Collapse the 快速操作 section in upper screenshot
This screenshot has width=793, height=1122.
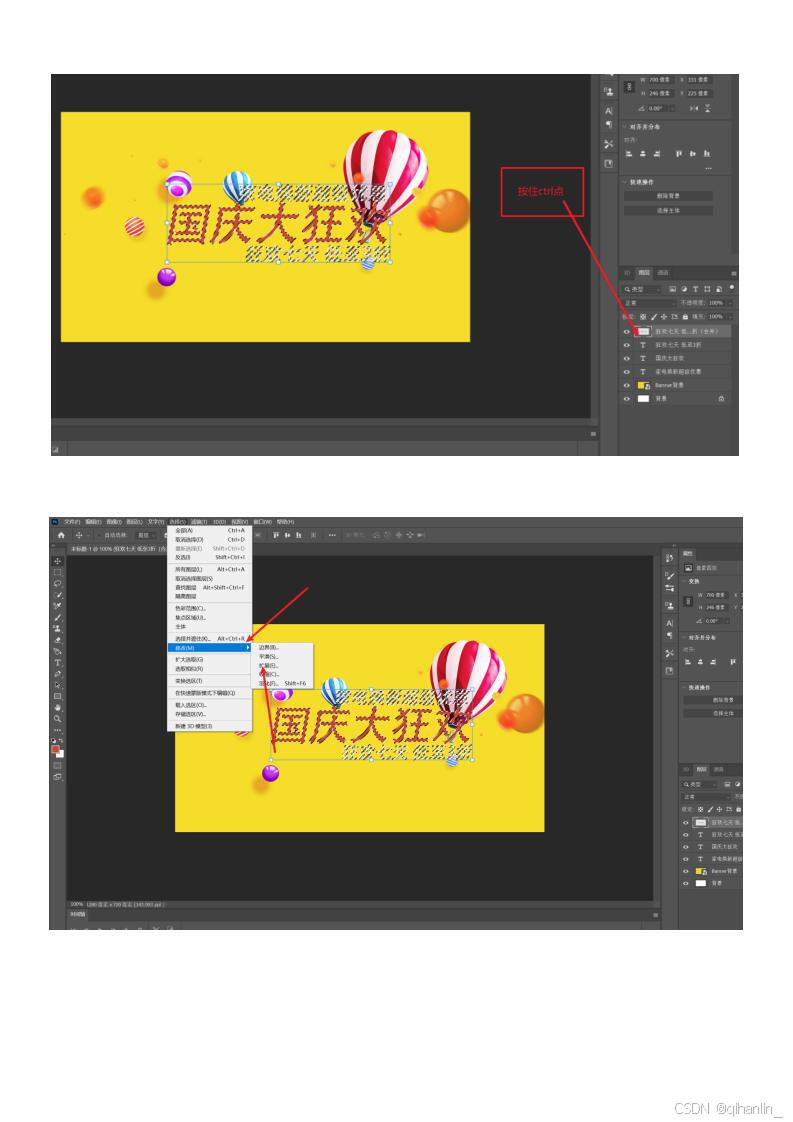(x=623, y=182)
